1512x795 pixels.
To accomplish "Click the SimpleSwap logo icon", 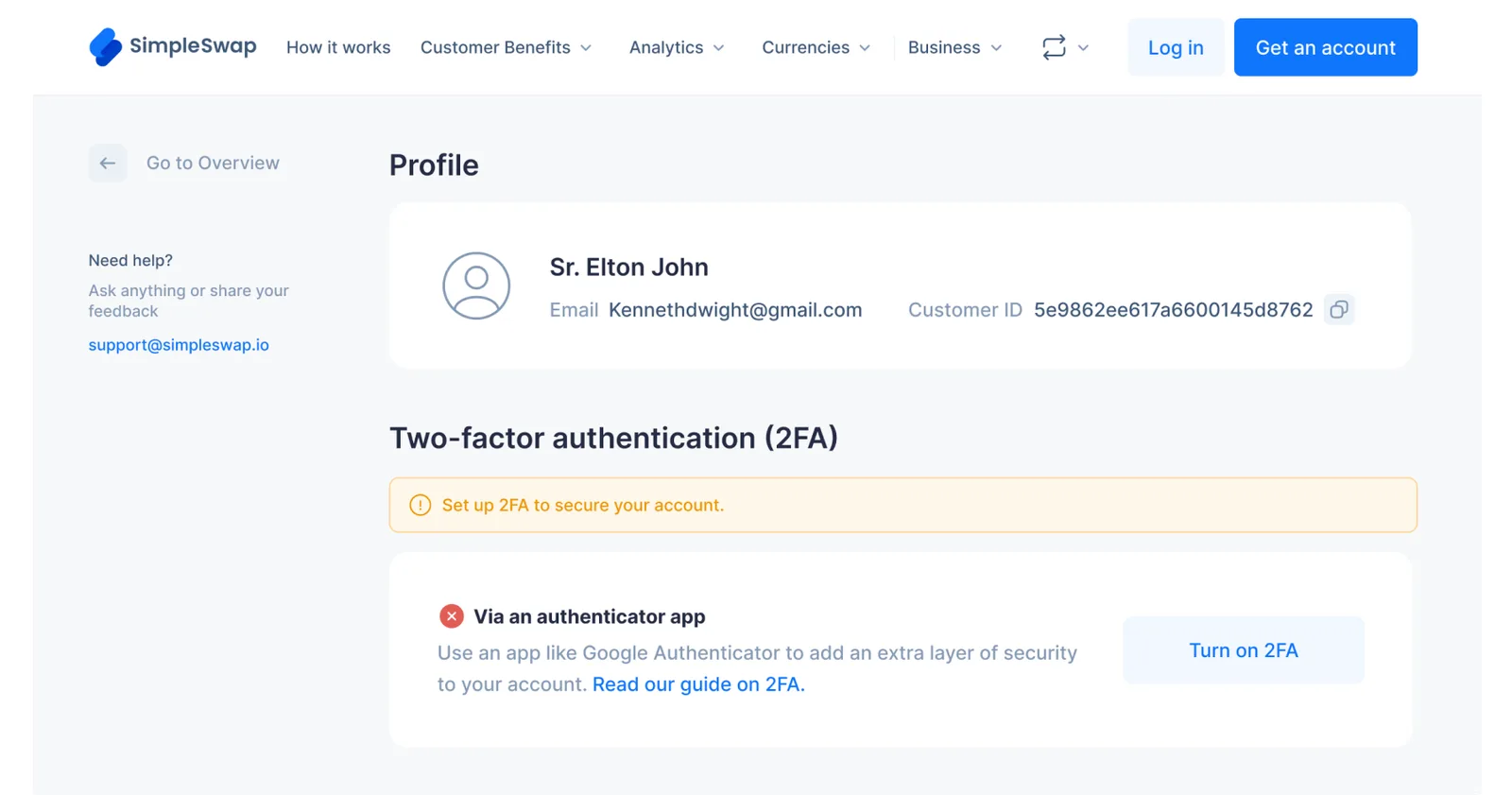I will (105, 47).
